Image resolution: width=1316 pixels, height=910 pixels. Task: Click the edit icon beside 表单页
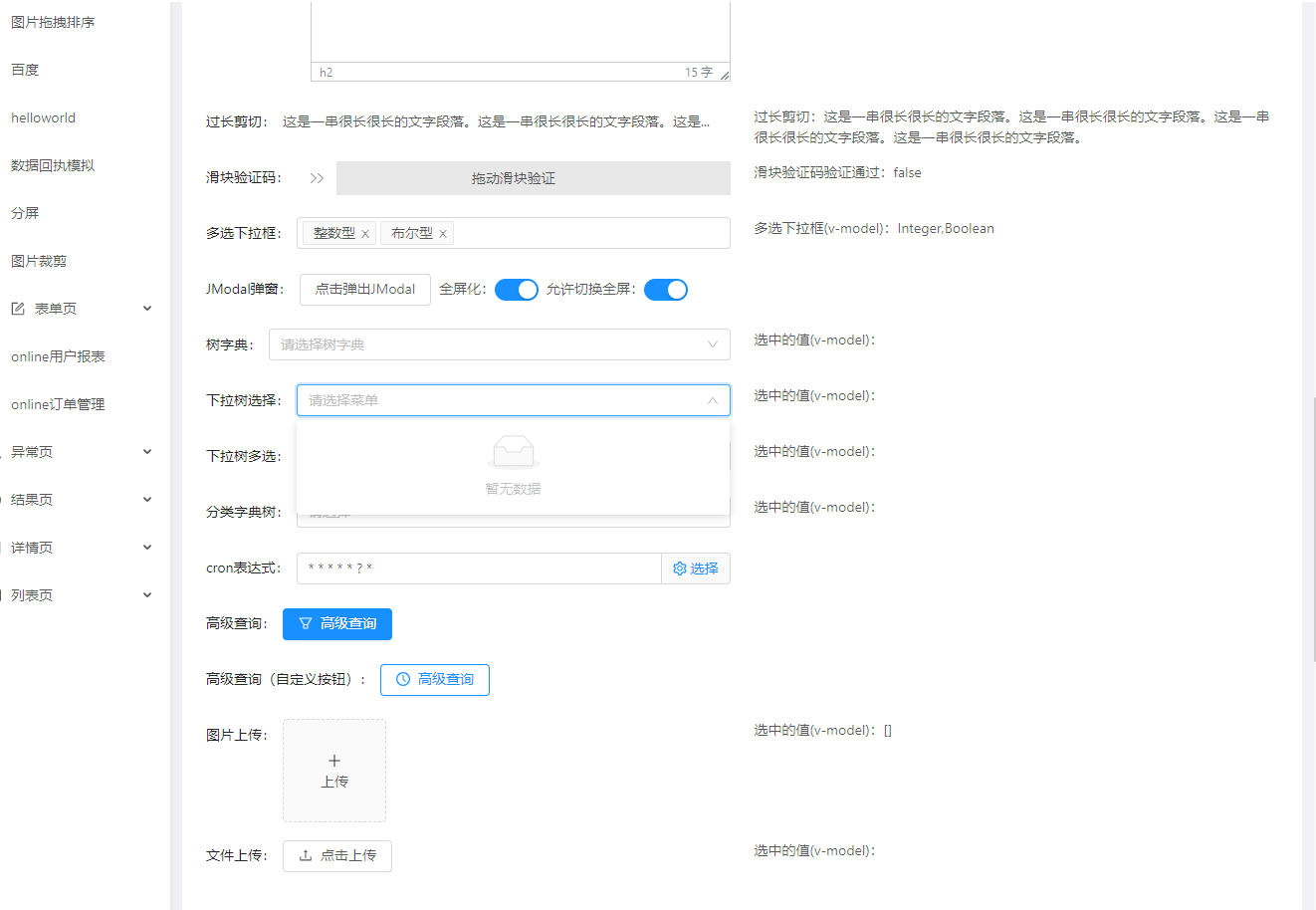[x=18, y=309]
